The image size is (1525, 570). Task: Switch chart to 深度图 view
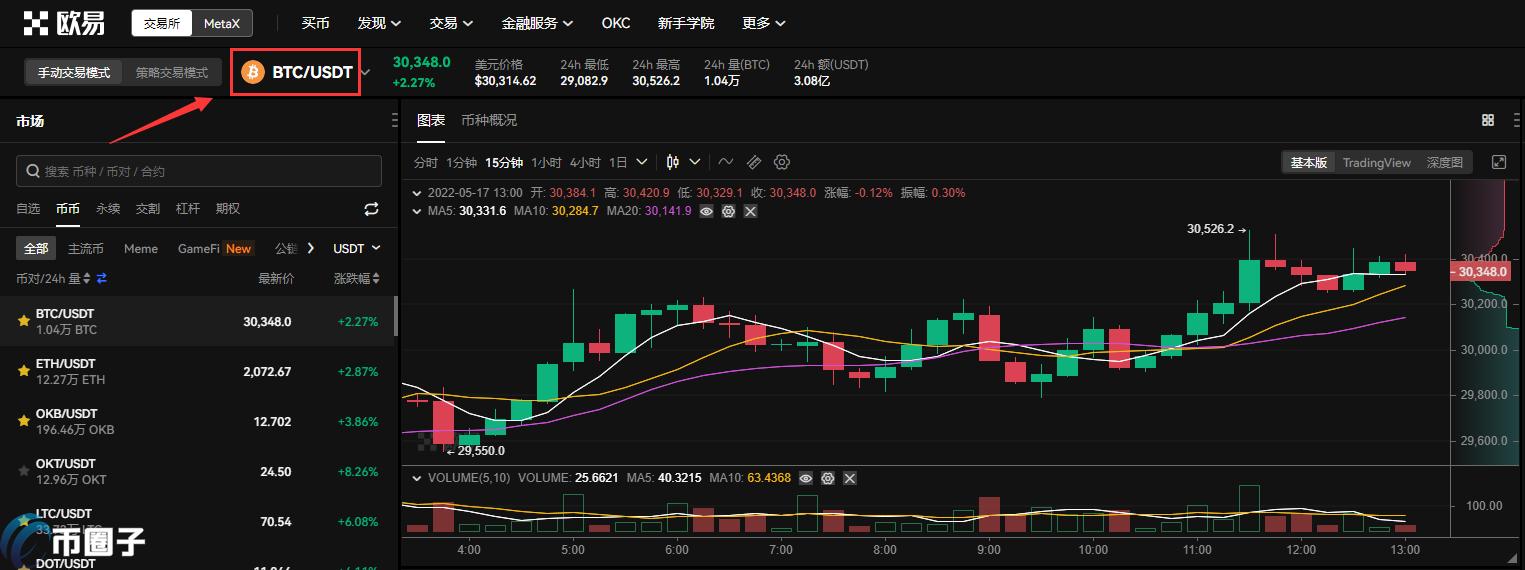point(1444,162)
